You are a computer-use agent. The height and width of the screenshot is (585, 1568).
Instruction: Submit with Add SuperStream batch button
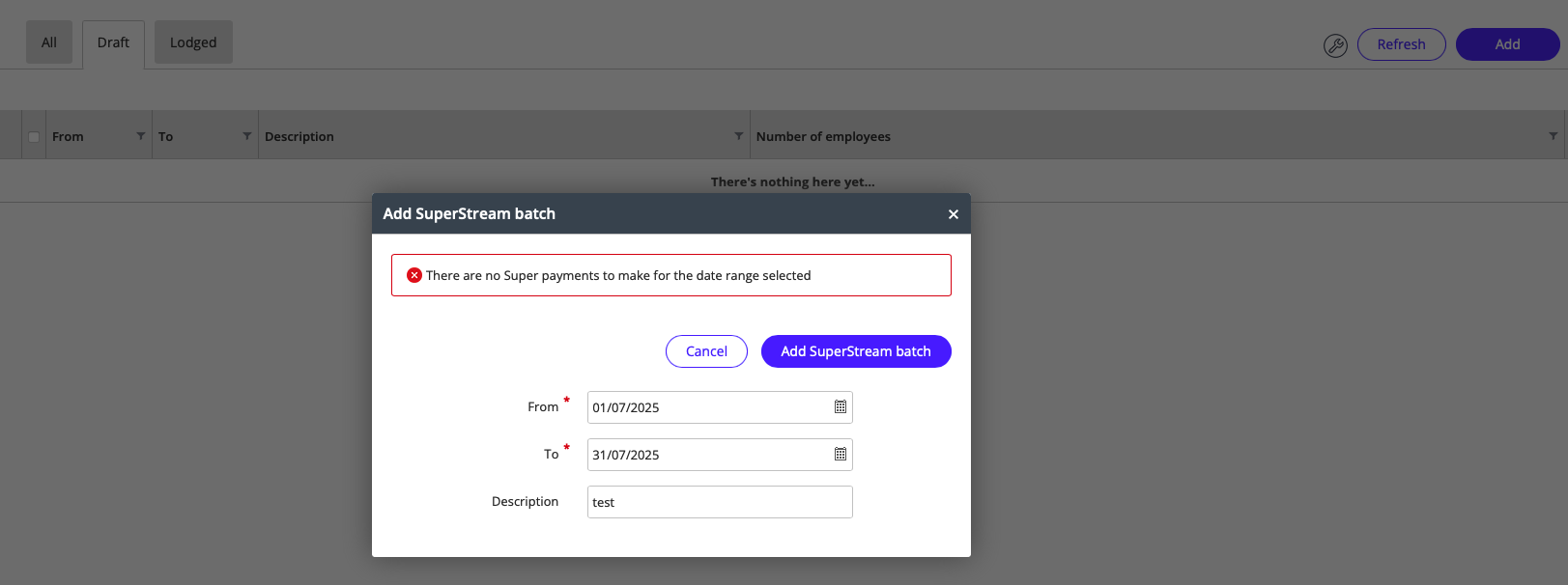(x=856, y=351)
